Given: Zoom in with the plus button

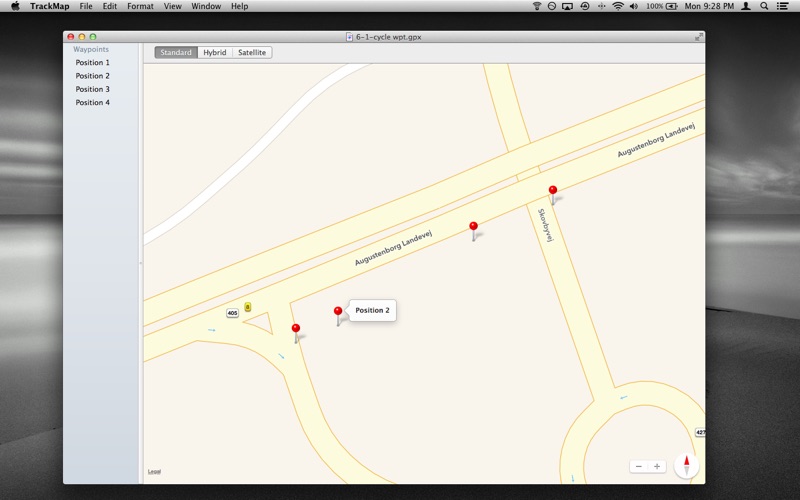Looking at the screenshot, I should point(657,466).
